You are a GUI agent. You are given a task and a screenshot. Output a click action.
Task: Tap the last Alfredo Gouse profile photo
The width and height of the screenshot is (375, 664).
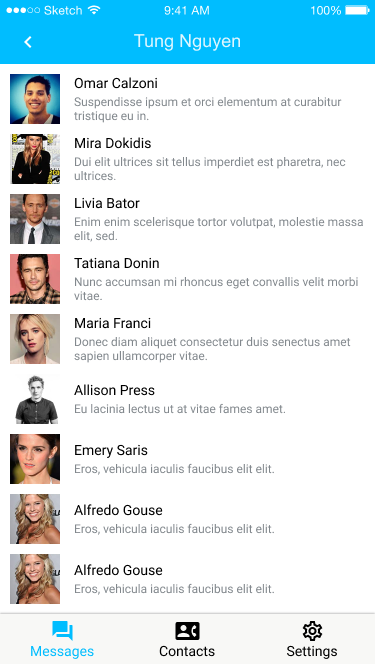[x=35, y=579]
